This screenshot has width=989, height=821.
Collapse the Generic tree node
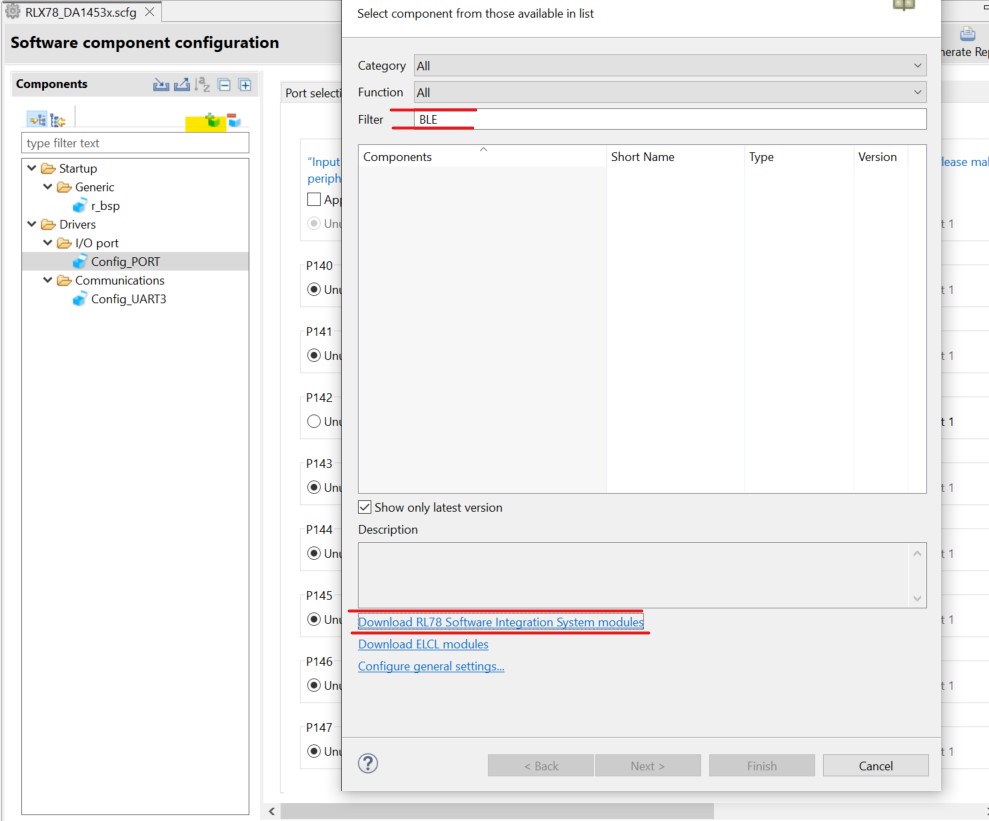(47, 187)
